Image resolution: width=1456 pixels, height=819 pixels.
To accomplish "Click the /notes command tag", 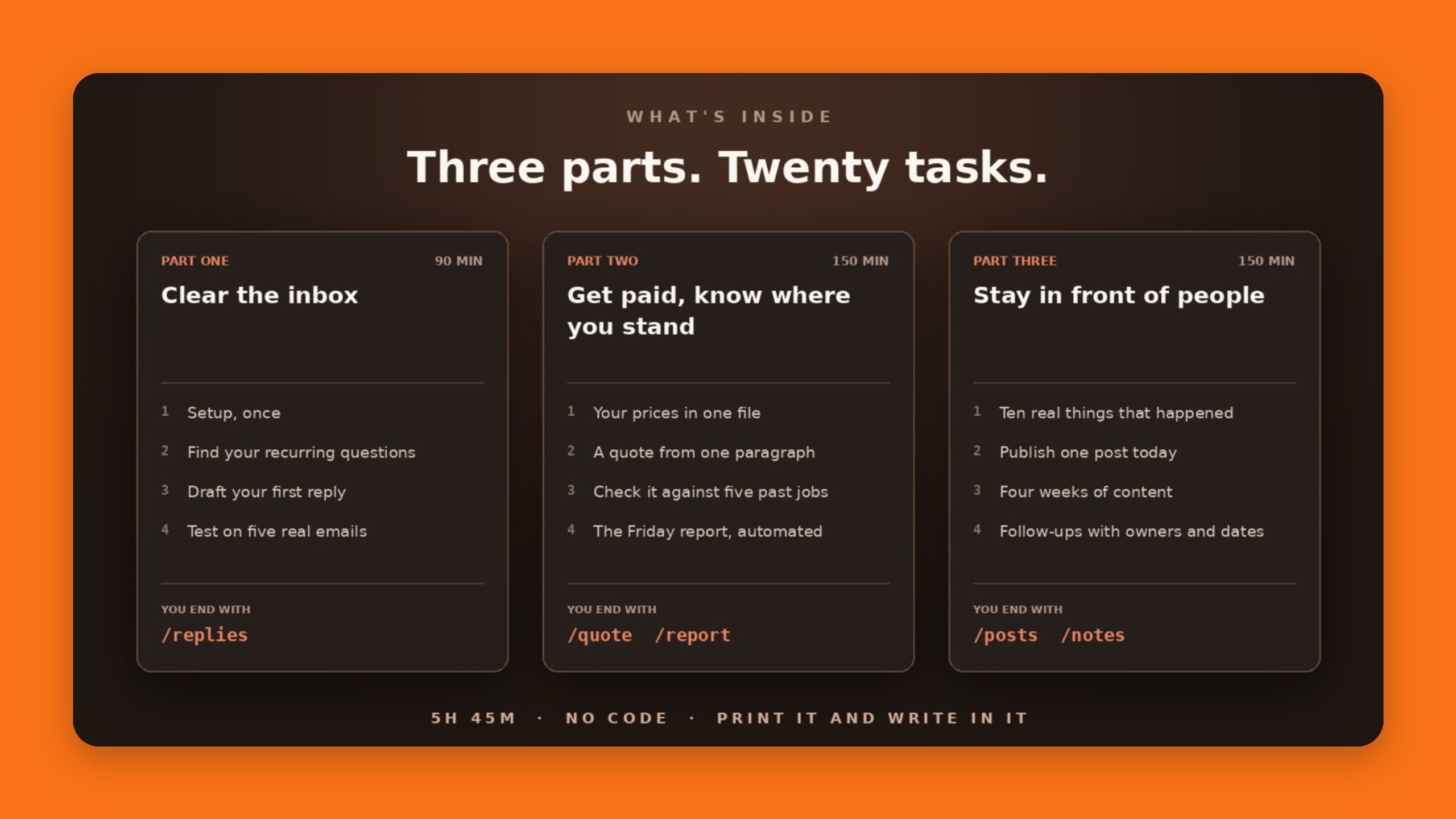I will (1093, 635).
